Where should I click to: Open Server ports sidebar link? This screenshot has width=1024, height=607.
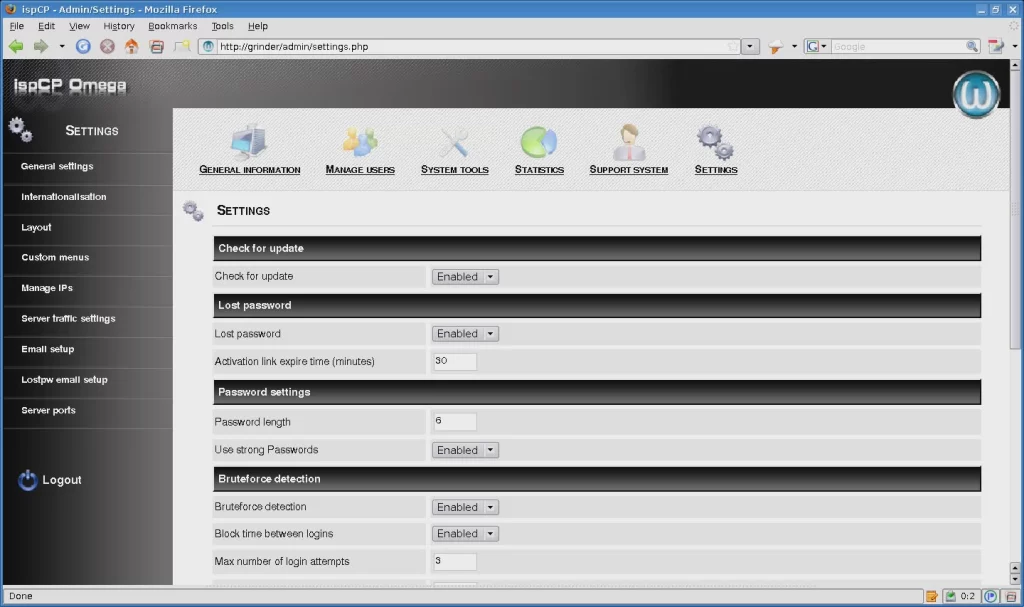tap(48, 411)
